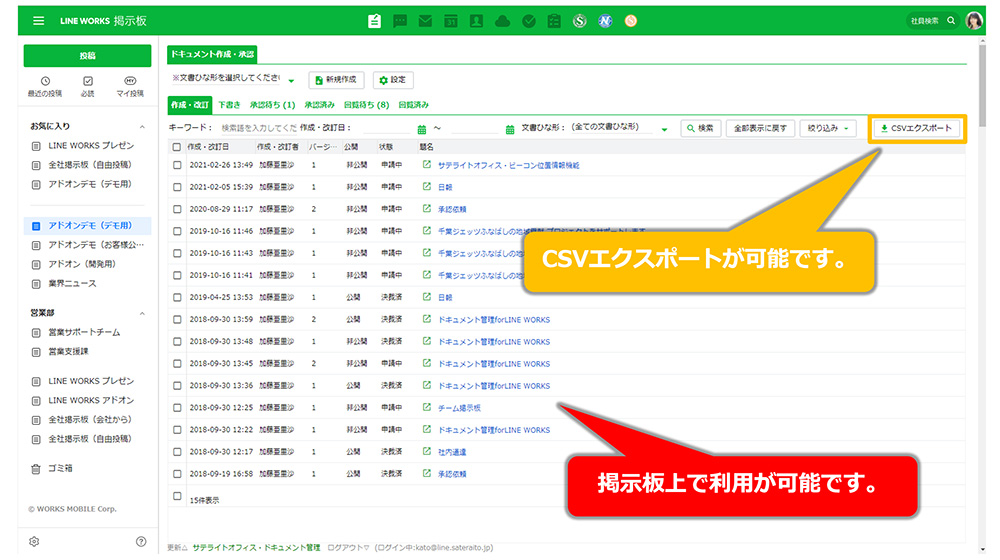Open the mail envelope icon
Screen dimensions: 1000x560
click(x=425, y=21)
